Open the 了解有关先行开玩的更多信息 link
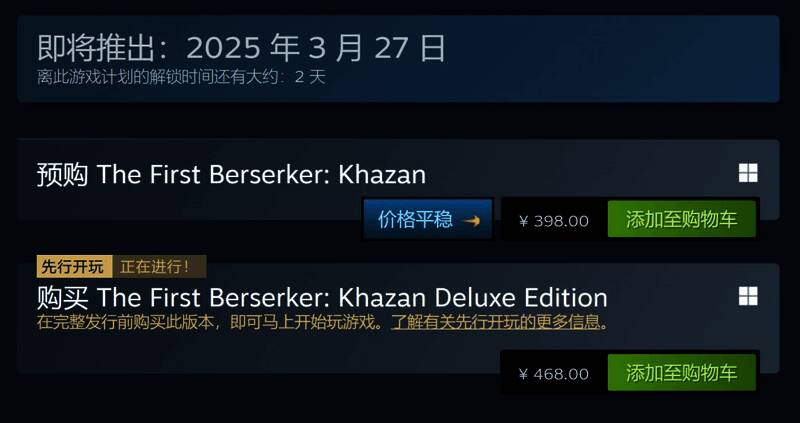The height and width of the screenshot is (423, 800). (x=495, y=322)
